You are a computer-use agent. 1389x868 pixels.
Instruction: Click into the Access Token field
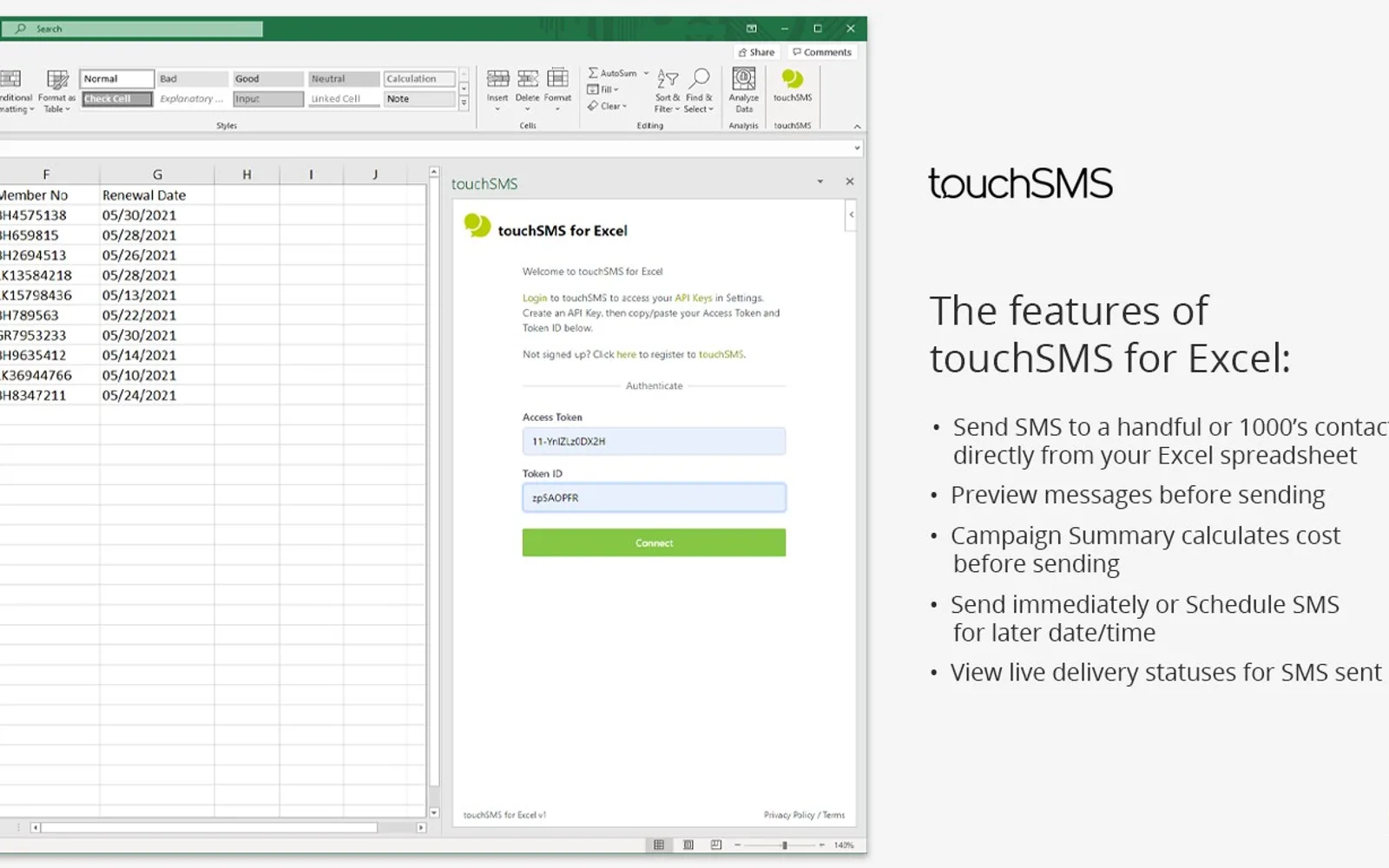tap(654, 441)
